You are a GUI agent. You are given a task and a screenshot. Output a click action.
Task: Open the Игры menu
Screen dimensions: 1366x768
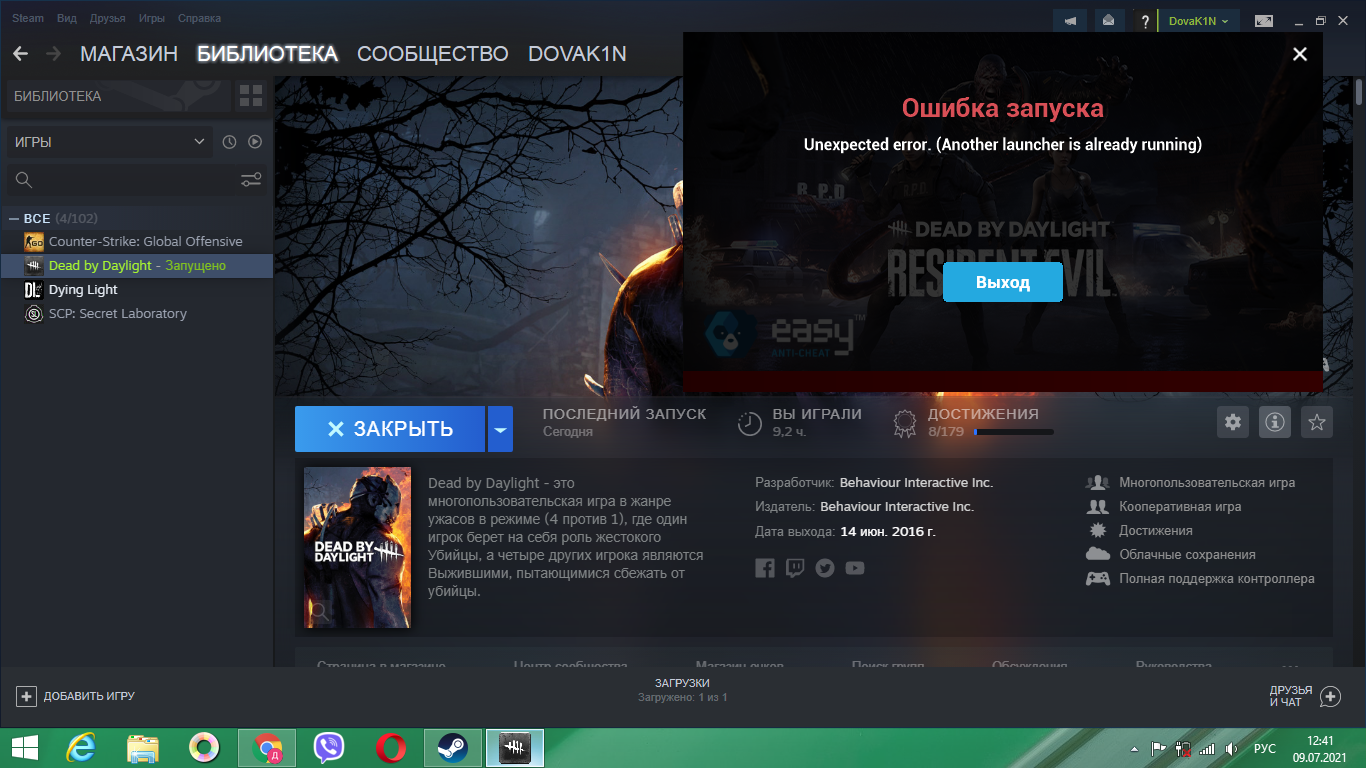(x=152, y=19)
